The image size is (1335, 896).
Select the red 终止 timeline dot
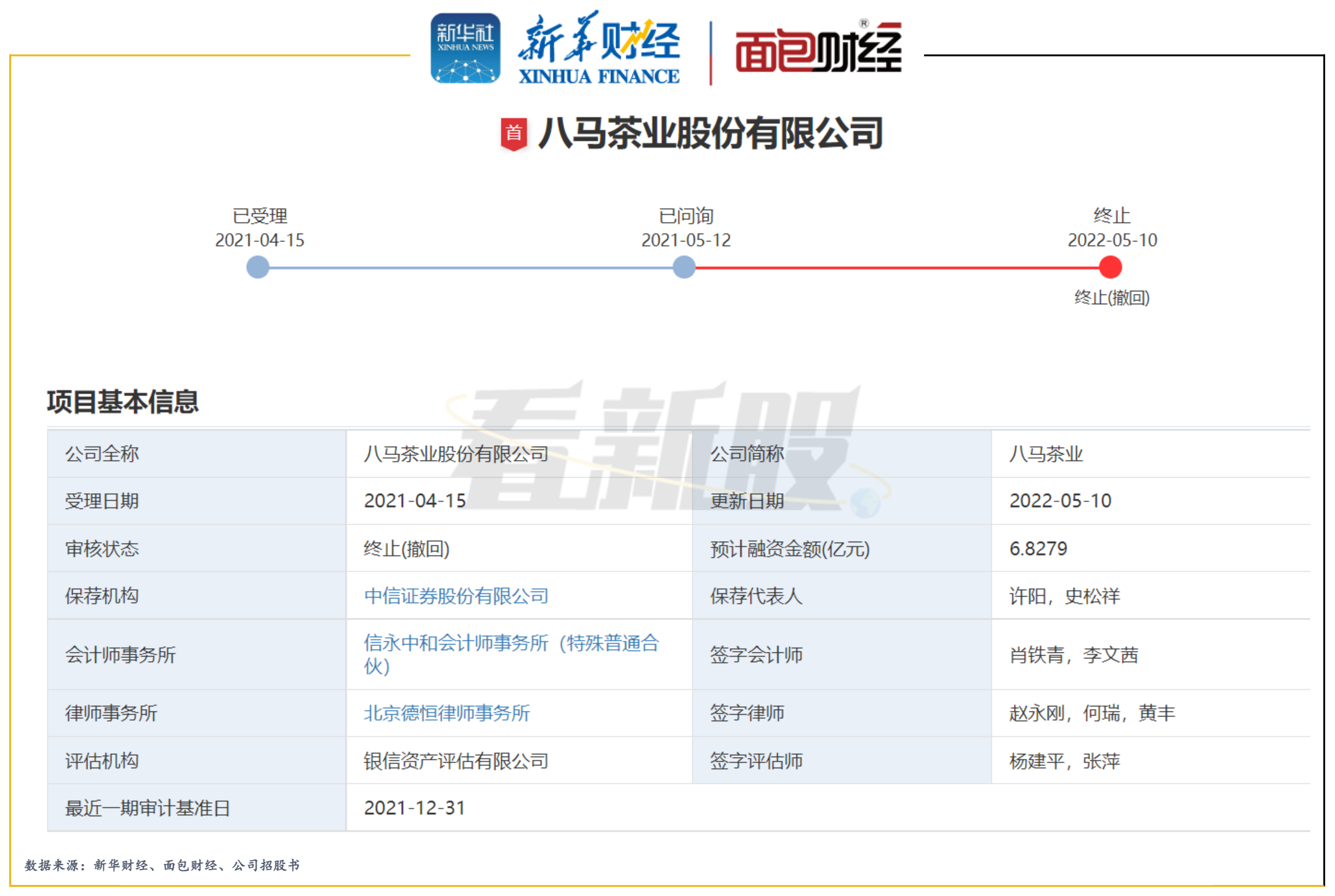tap(1110, 268)
